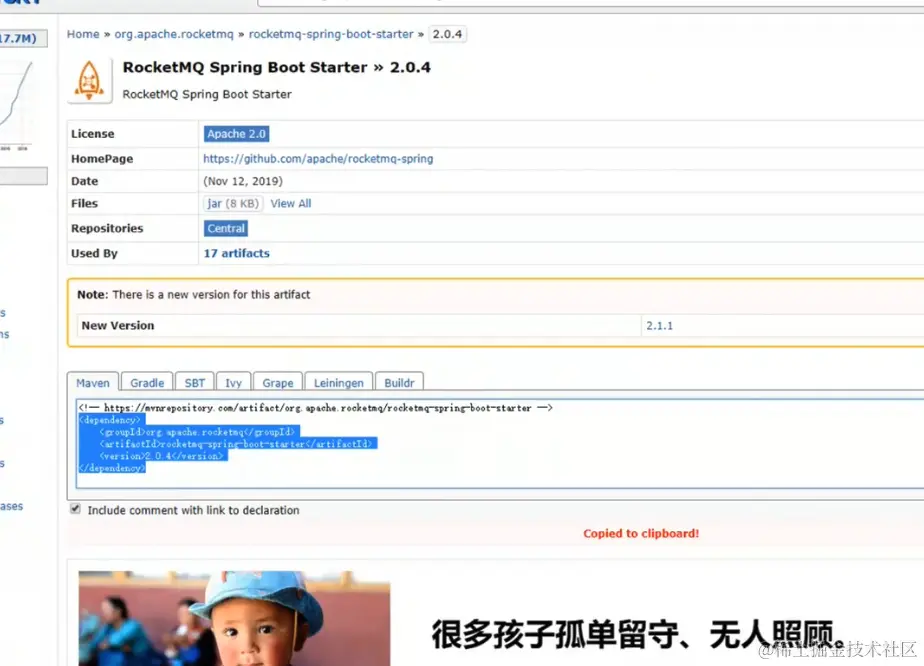This screenshot has height=666, width=924.
Task: Click inside the Maven dependency snippet box
Action: [500, 443]
